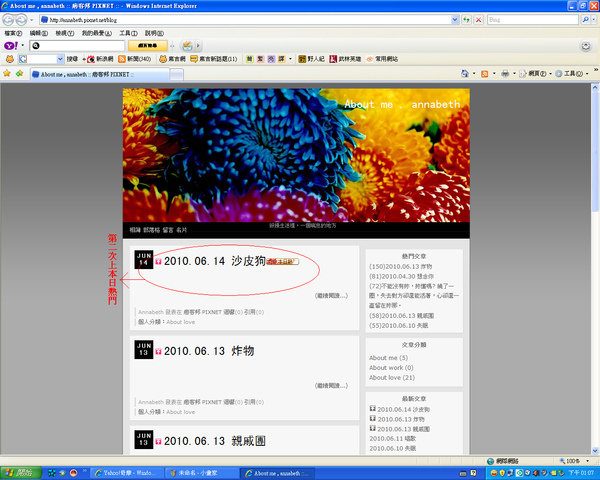This screenshot has height=480, width=600.
Task: Click the red Stop loading icon
Action: pyautogui.click(x=478, y=20)
